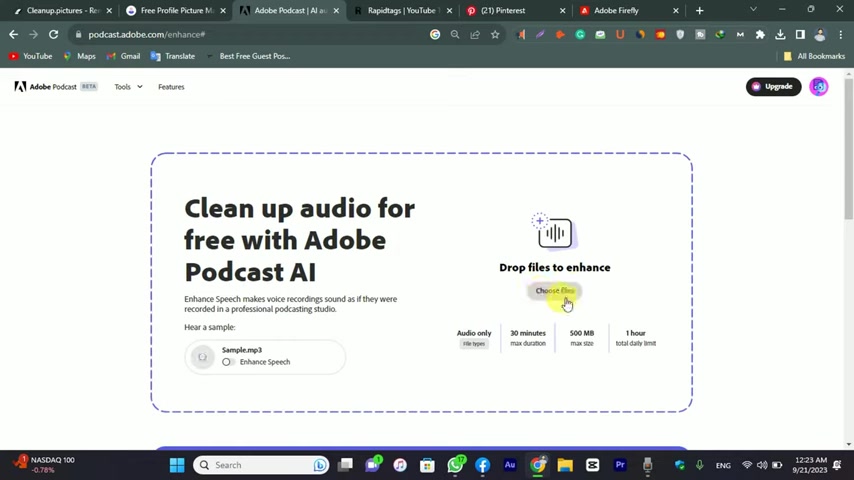Go back to the previous page
The width and height of the screenshot is (854, 480).
pyautogui.click(x=14, y=34)
